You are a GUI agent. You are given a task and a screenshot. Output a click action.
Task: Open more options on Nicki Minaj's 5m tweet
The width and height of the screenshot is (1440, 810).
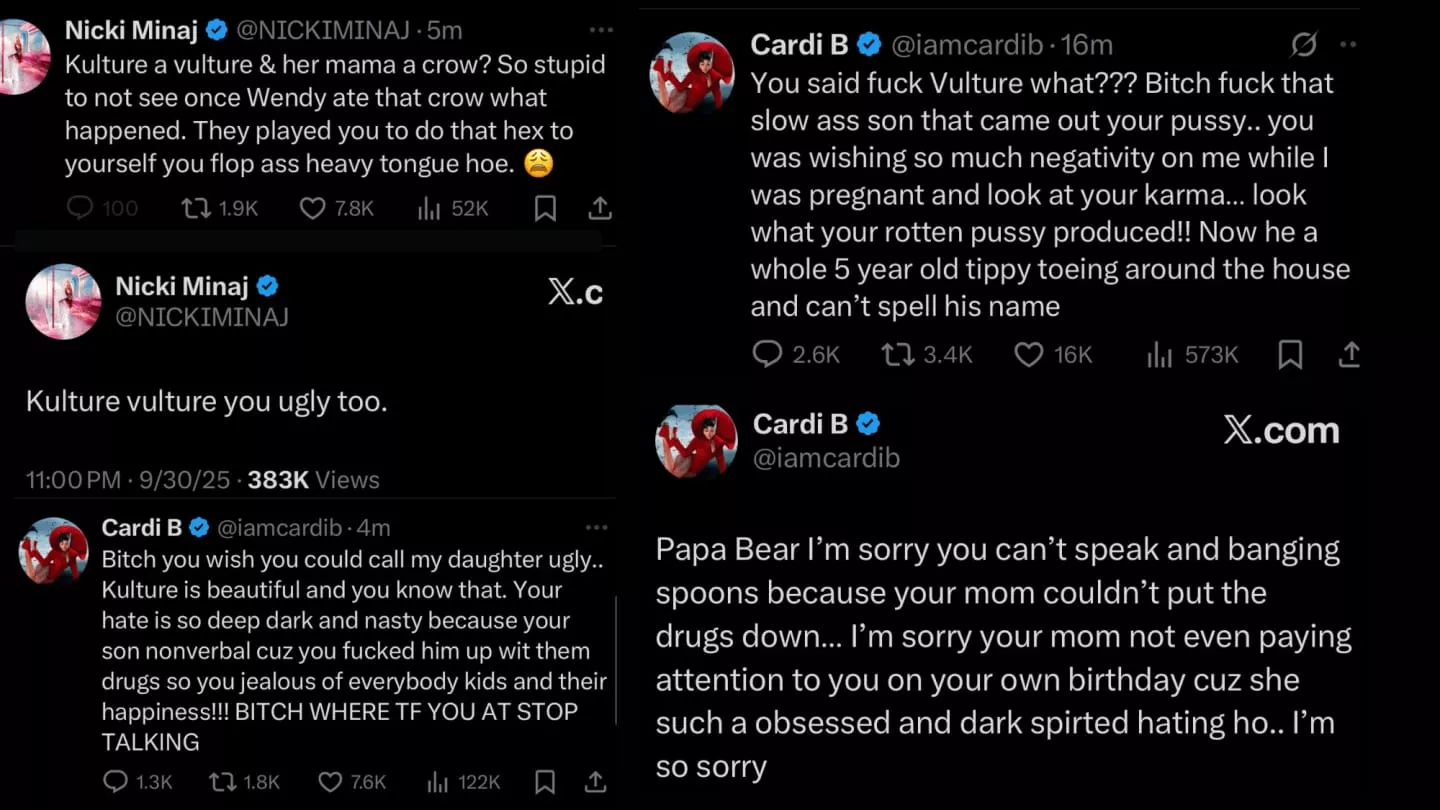click(600, 31)
